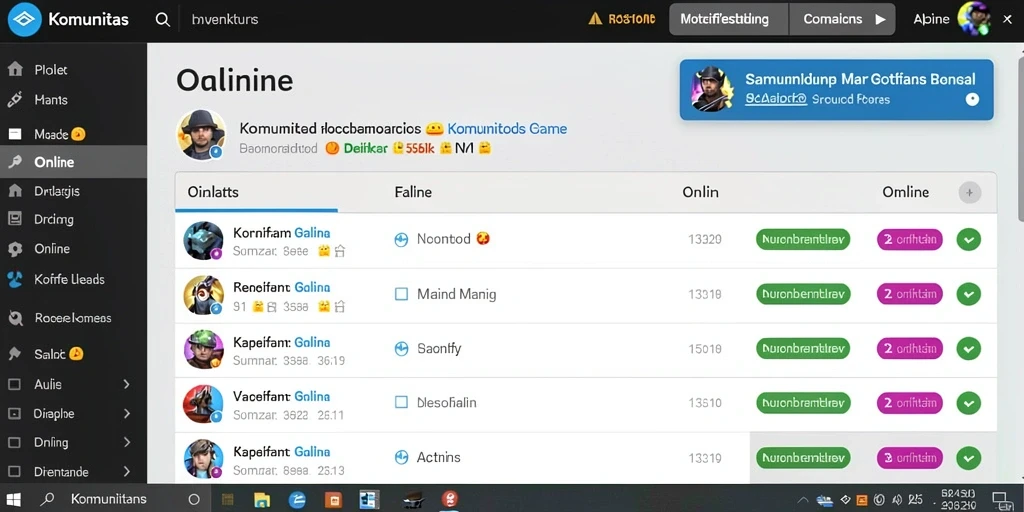Image resolution: width=1024 pixels, height=512 pixels.
Task: Open the Moade sidebar item icon
Action: click(14, 135)
